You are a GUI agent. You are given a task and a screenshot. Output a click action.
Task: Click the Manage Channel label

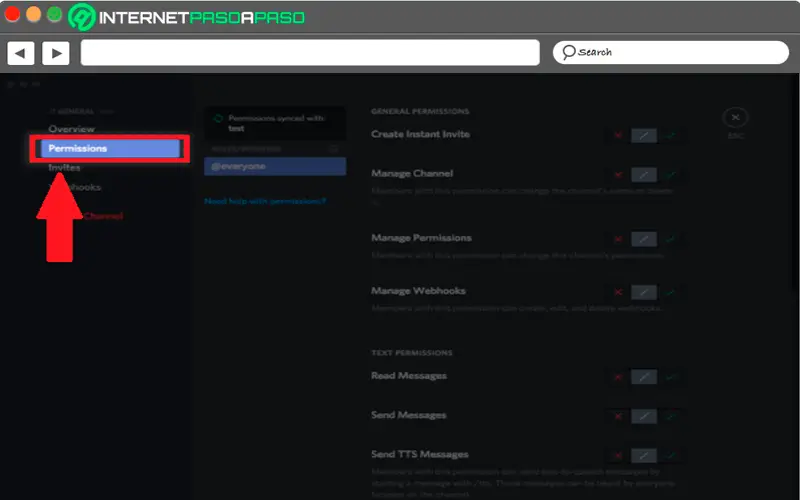click(412, 173)
